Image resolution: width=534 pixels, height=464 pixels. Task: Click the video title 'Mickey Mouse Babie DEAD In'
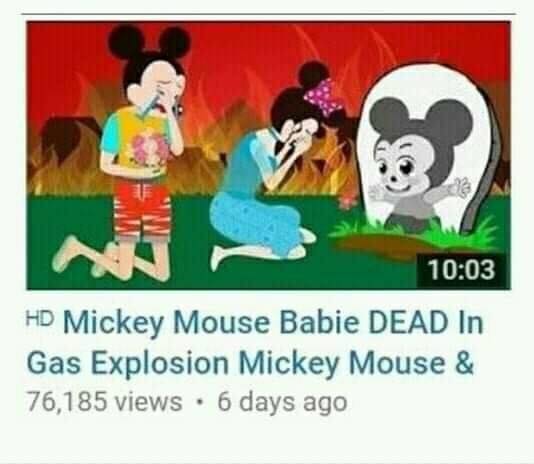point(273,322)
